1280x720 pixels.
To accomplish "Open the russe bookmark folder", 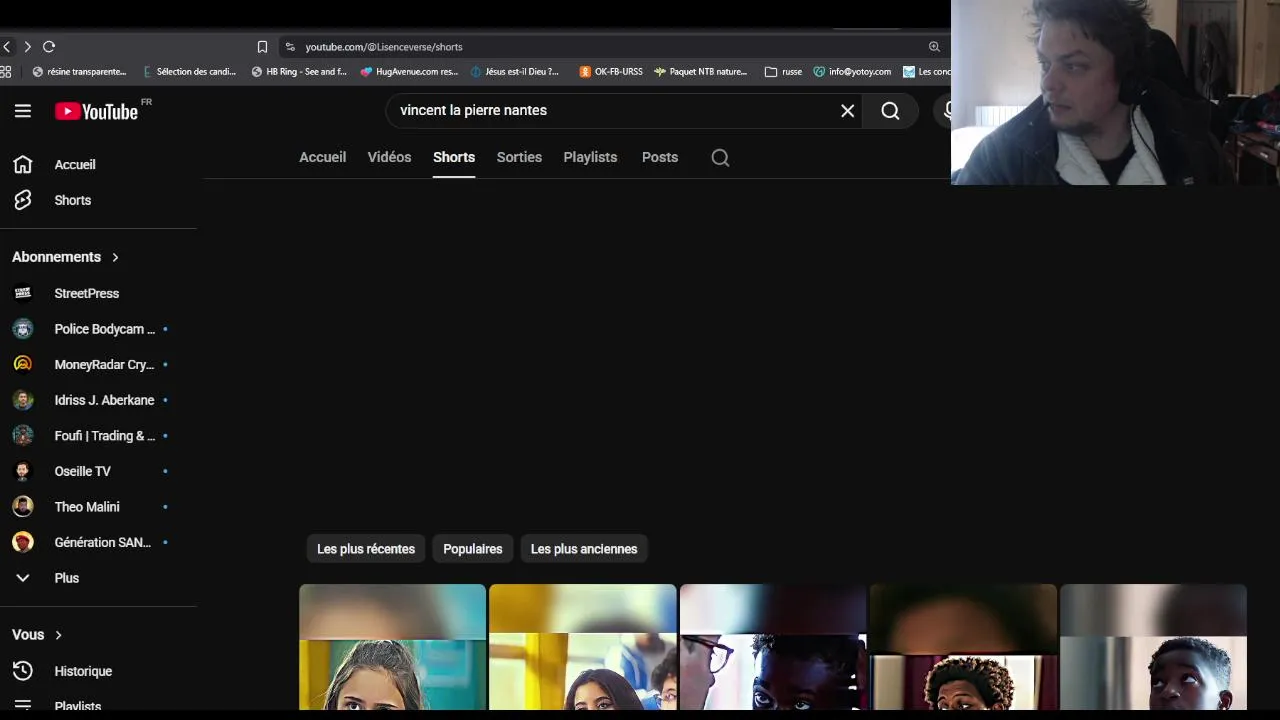I will (783, 72).
